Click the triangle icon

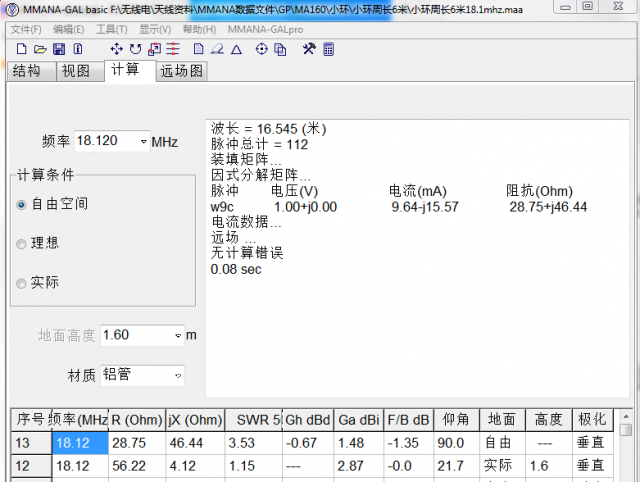point(236,50)
